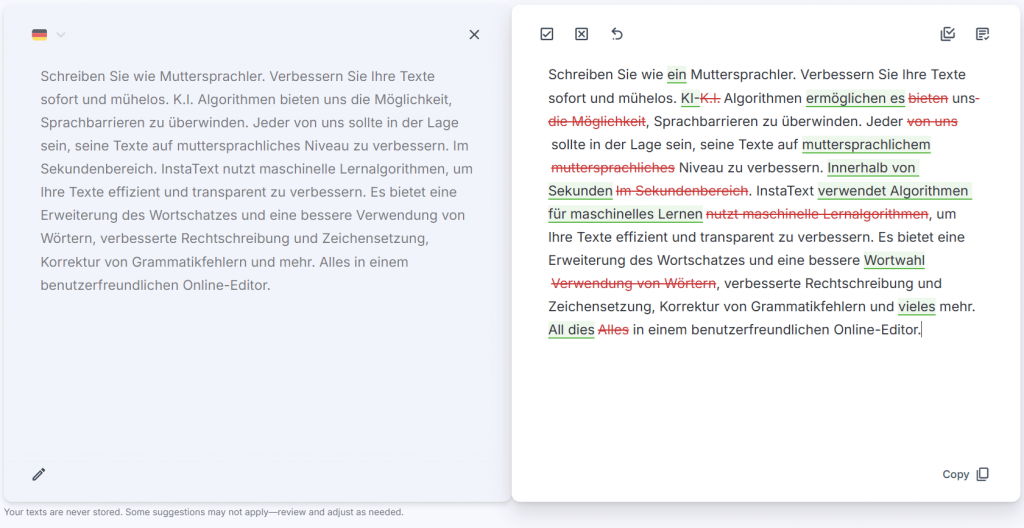
Task: Click deleted "nutzt maschinelle Lernalgorithmen"
Action: 817,214
